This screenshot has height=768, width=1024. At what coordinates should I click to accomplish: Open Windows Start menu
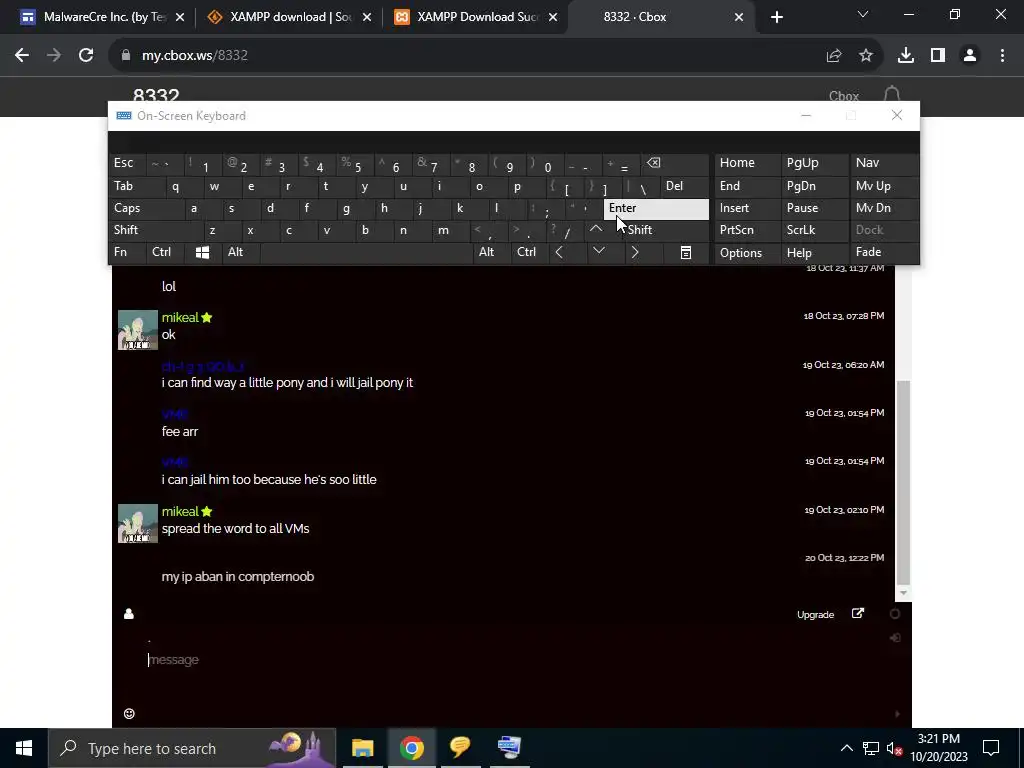pyautogui.click(x=24, y=748)
